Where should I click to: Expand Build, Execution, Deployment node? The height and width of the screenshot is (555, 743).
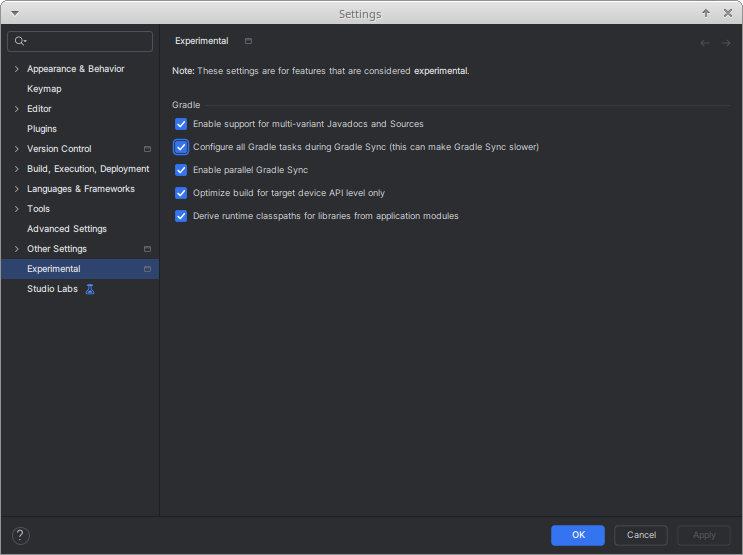tap(17, 169)
